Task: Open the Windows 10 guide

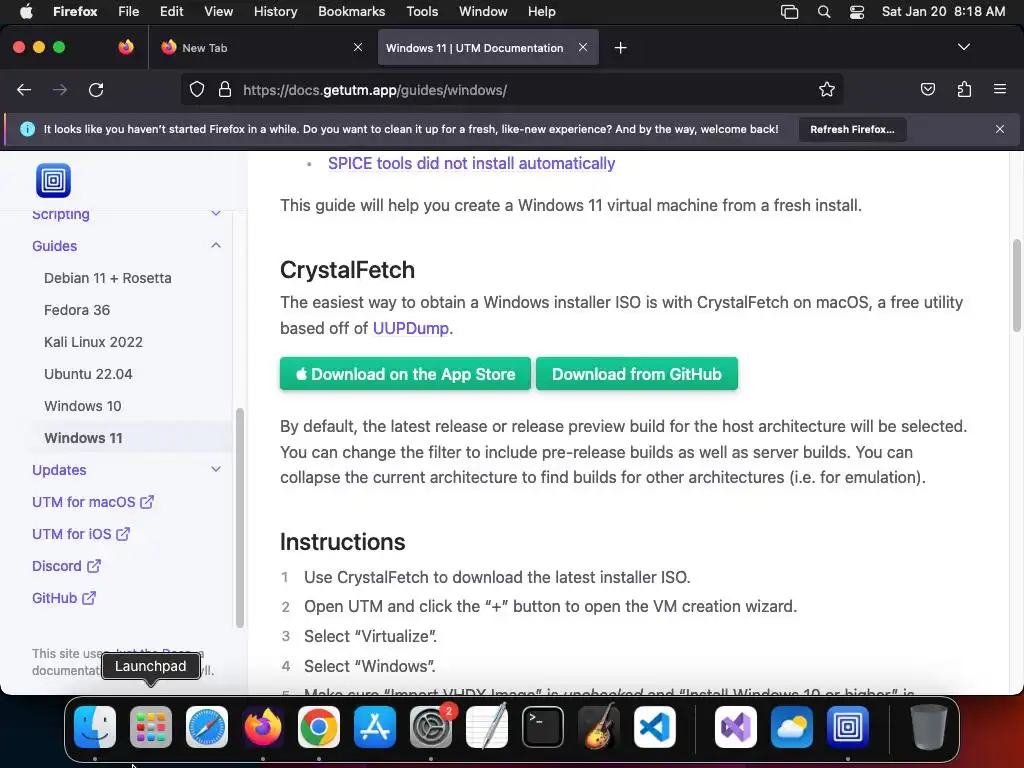Action: pos(83,406)
